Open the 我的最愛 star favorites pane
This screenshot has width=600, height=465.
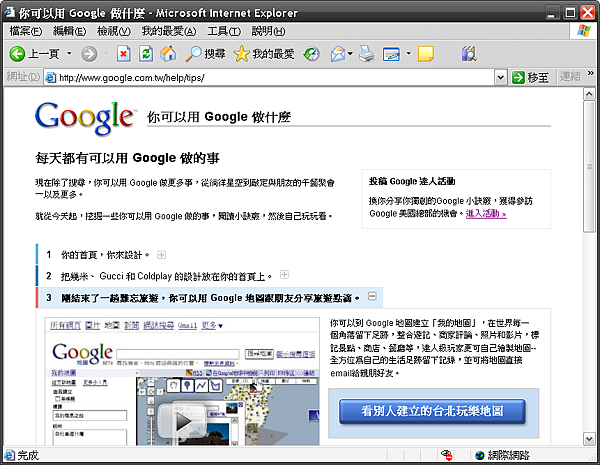click(x=264, y=54)
